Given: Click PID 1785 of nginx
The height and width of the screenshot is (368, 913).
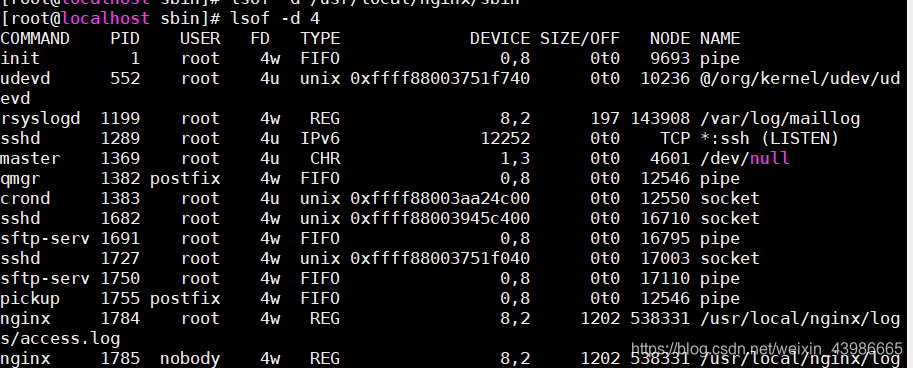Looking at the screenshot, I should [x=121, y=359].
